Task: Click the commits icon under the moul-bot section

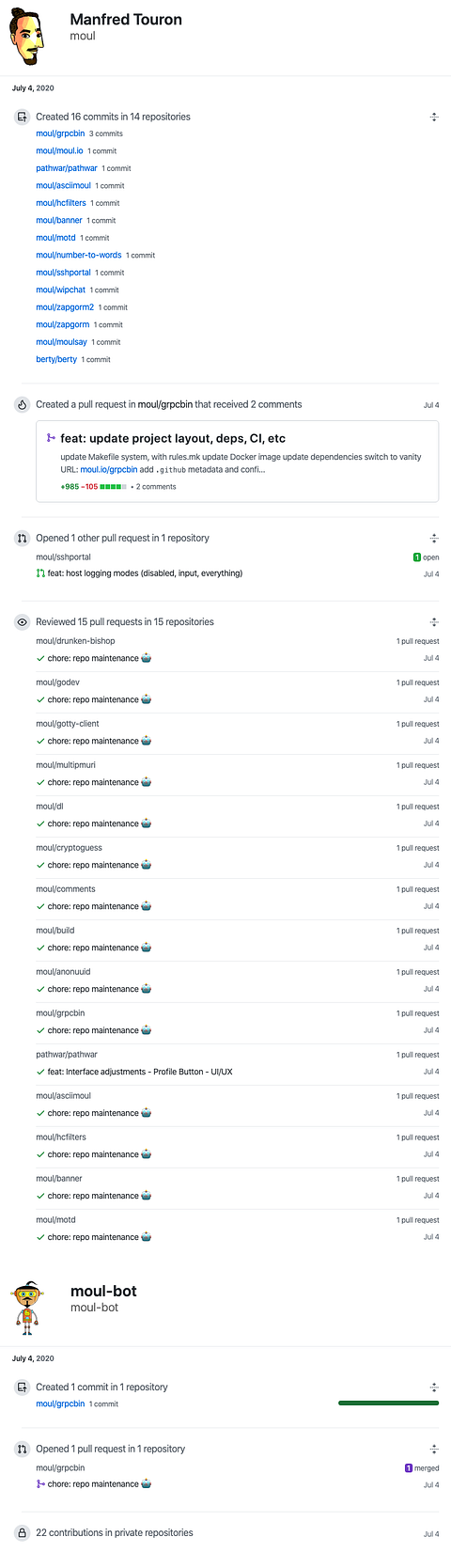Action: [x=22, y=1387]
